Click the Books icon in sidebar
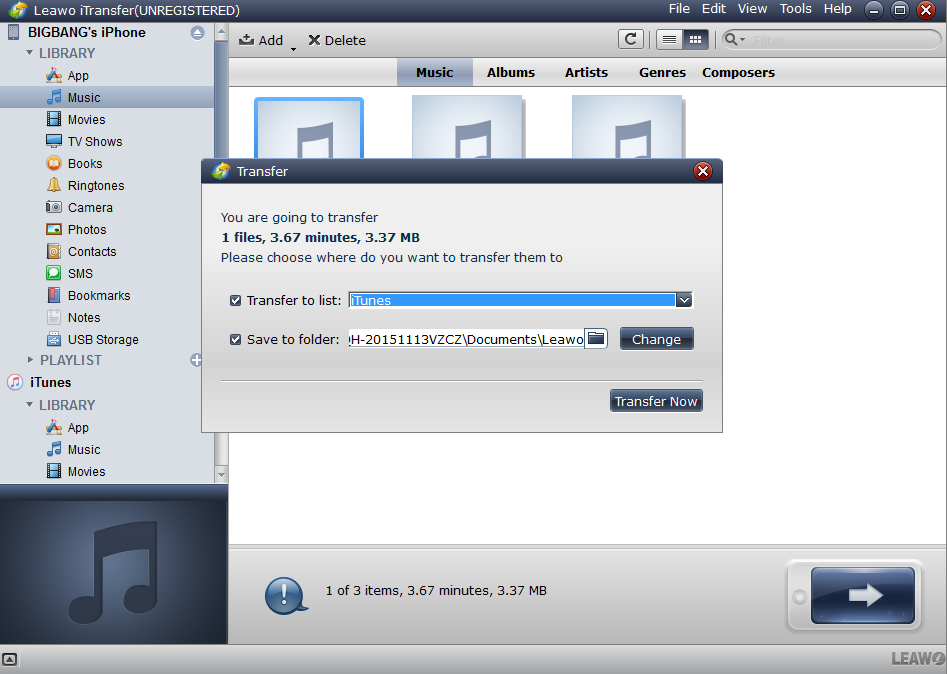Screen dimensions: 947x674 [54, 163]
